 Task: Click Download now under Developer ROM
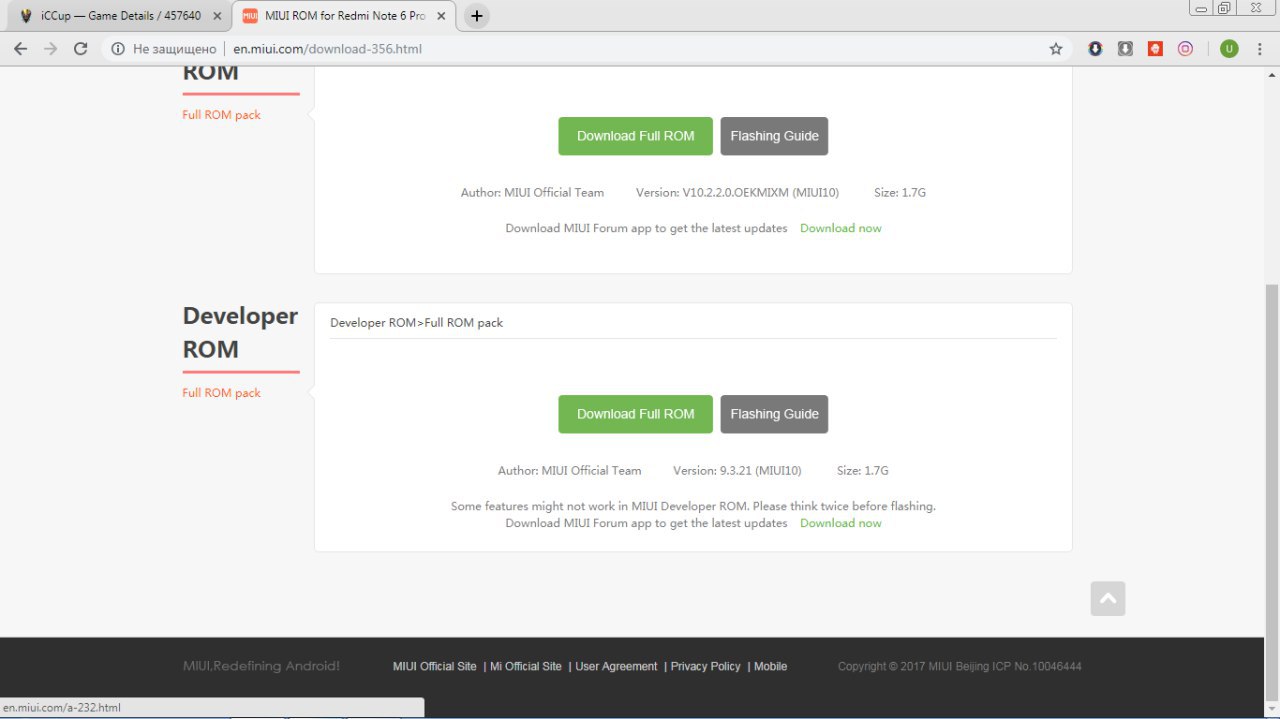pyautogui.click(x=840, y=523)
